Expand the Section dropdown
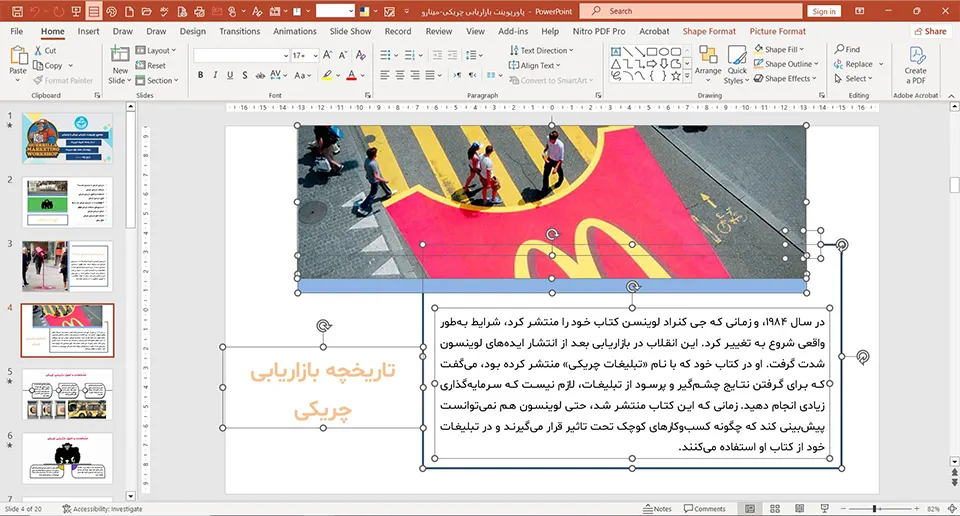 157,80
